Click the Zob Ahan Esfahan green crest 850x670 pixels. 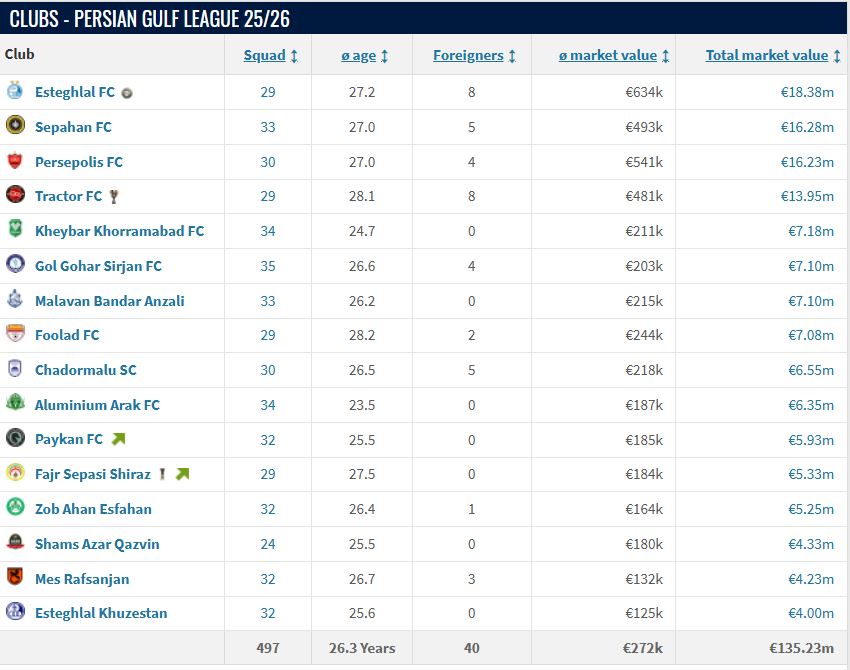[15, 508]
